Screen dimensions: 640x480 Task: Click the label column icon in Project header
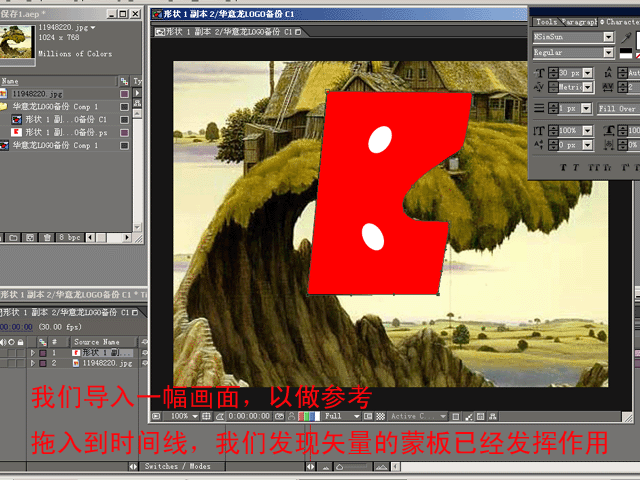click(124, 81)
